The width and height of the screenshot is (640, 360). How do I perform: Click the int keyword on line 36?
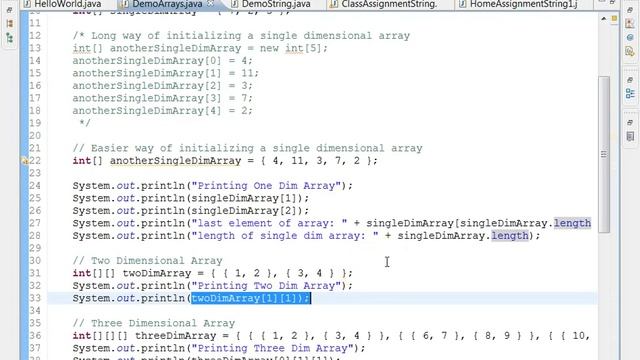82,336
